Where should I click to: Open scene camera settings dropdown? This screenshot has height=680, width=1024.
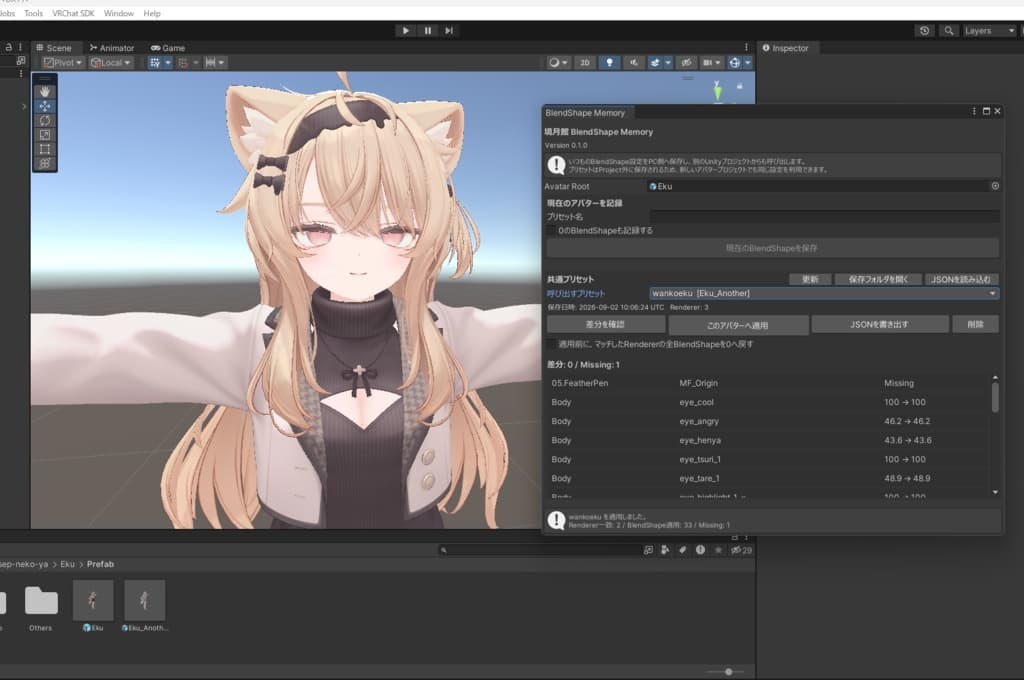pyautogui.click(x=711, y=63)
